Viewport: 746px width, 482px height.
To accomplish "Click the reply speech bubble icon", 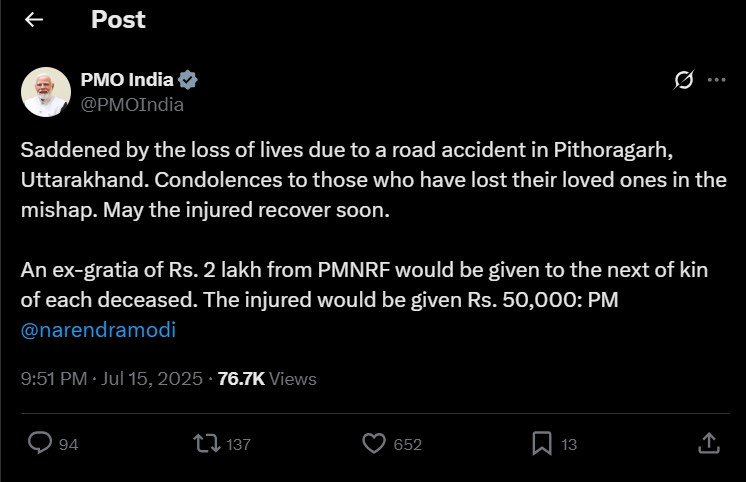I will tap(40, 443).
